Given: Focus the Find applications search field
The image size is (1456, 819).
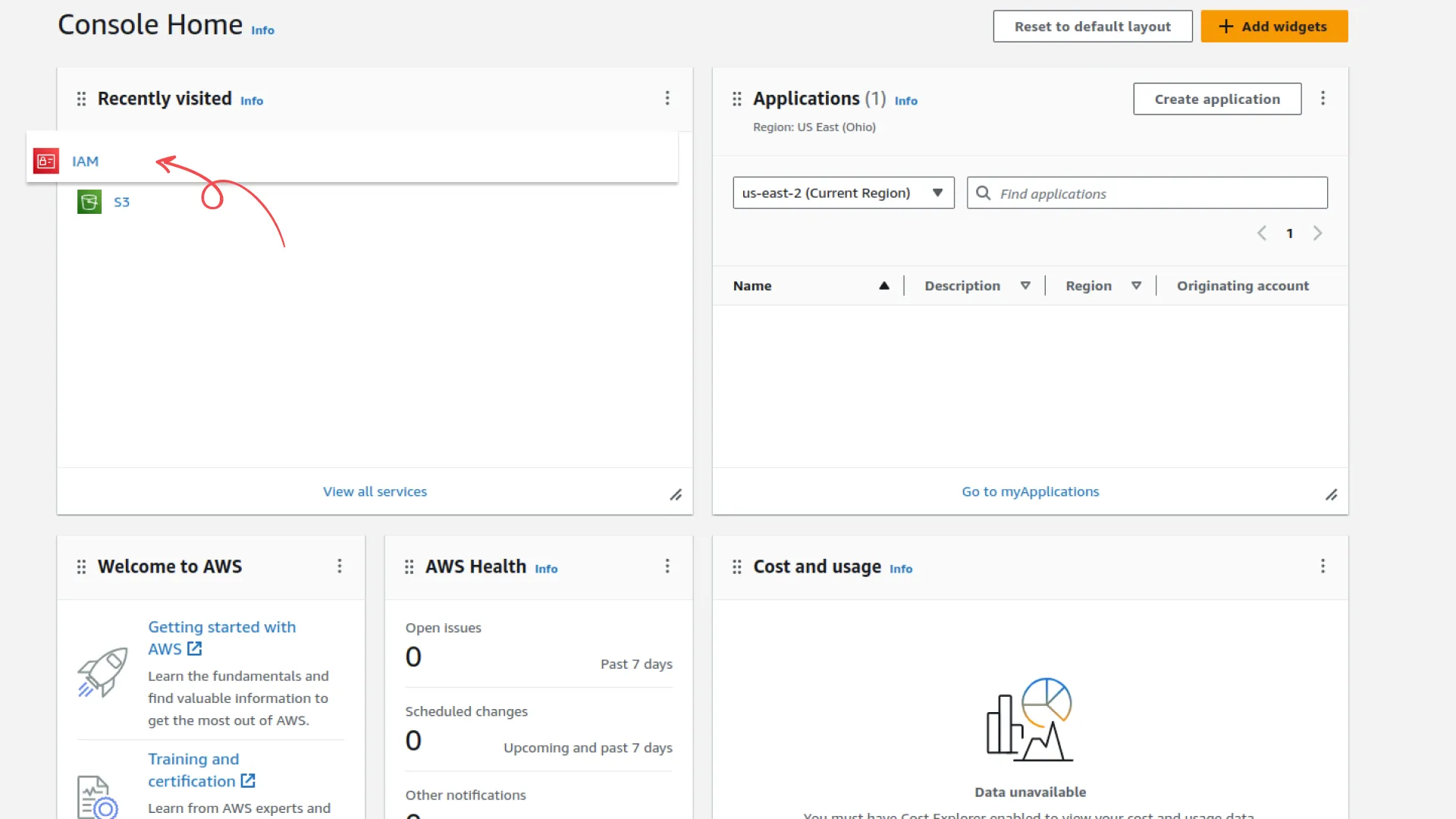Looking at the screenshot, I should tap(1159, 193).
